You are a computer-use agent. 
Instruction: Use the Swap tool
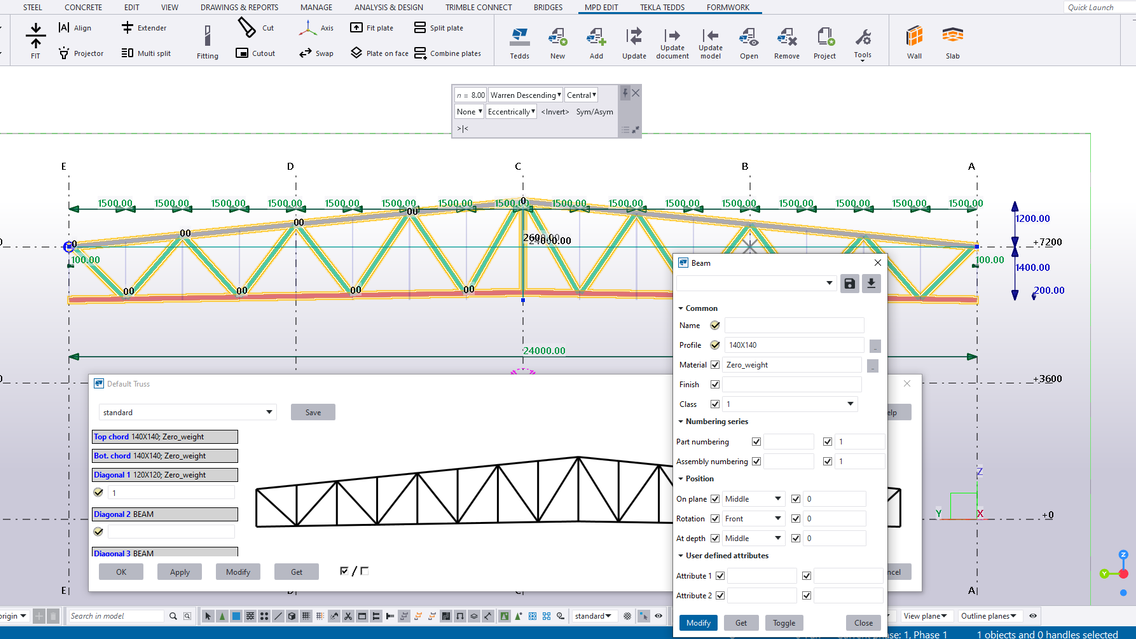316,53
